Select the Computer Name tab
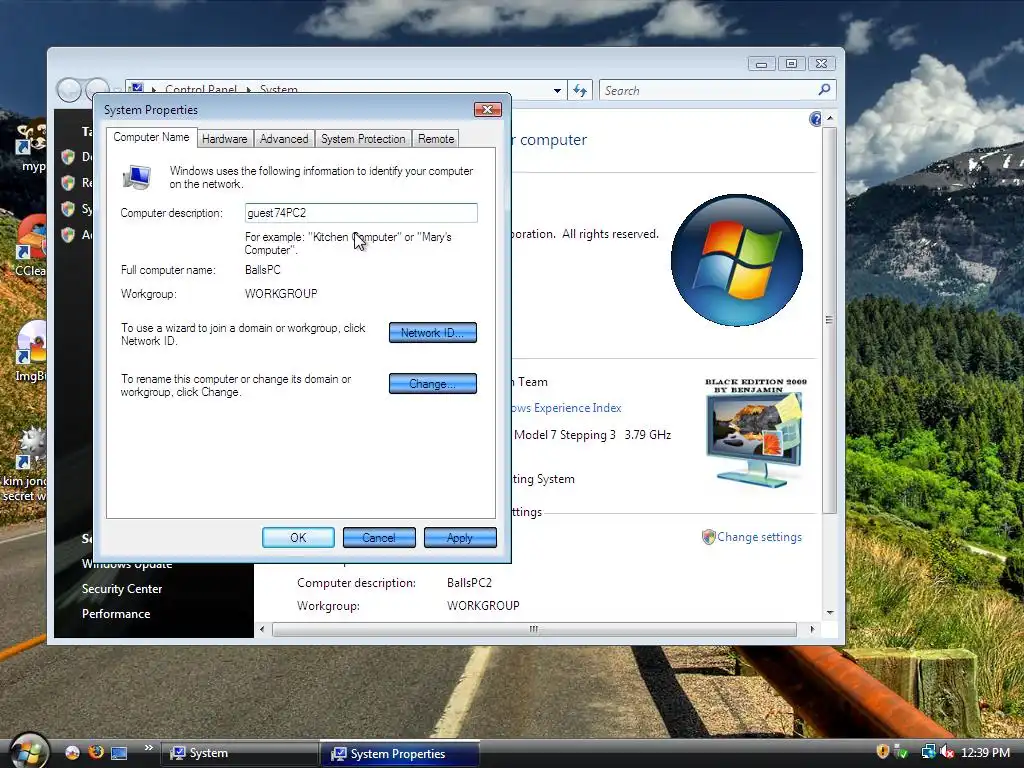This screenshot has width=1024, height=768. 152,137
